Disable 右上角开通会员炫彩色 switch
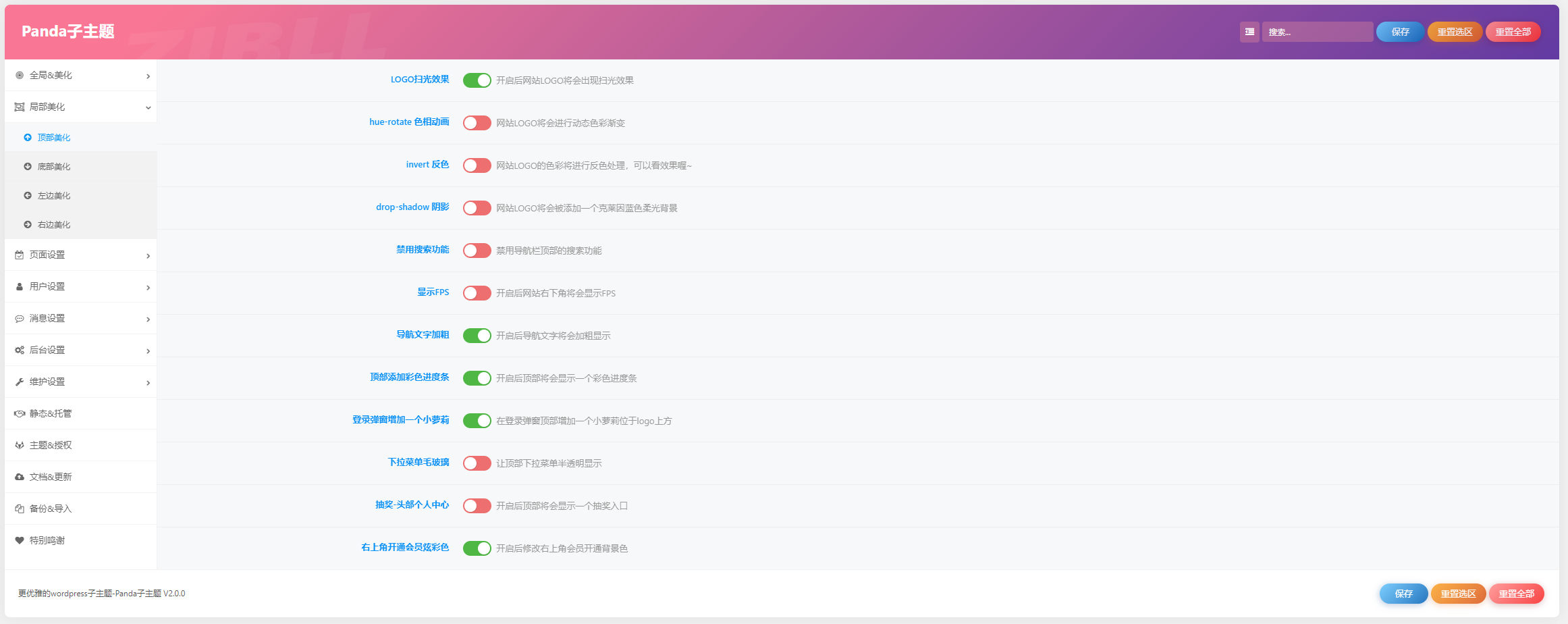Screen dimensions: 1568x624 (477, 548)
